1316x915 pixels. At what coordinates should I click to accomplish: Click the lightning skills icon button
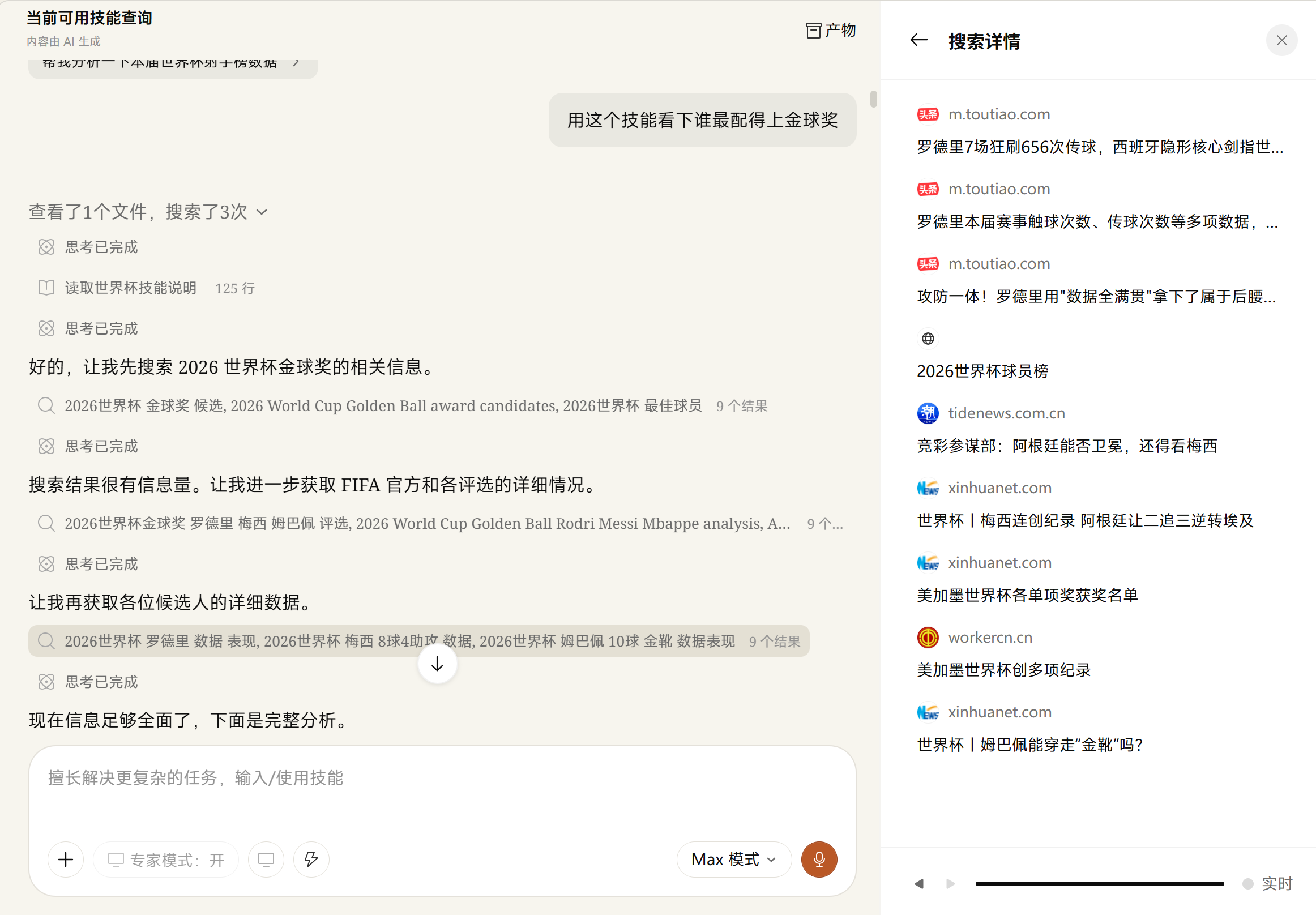311,860
